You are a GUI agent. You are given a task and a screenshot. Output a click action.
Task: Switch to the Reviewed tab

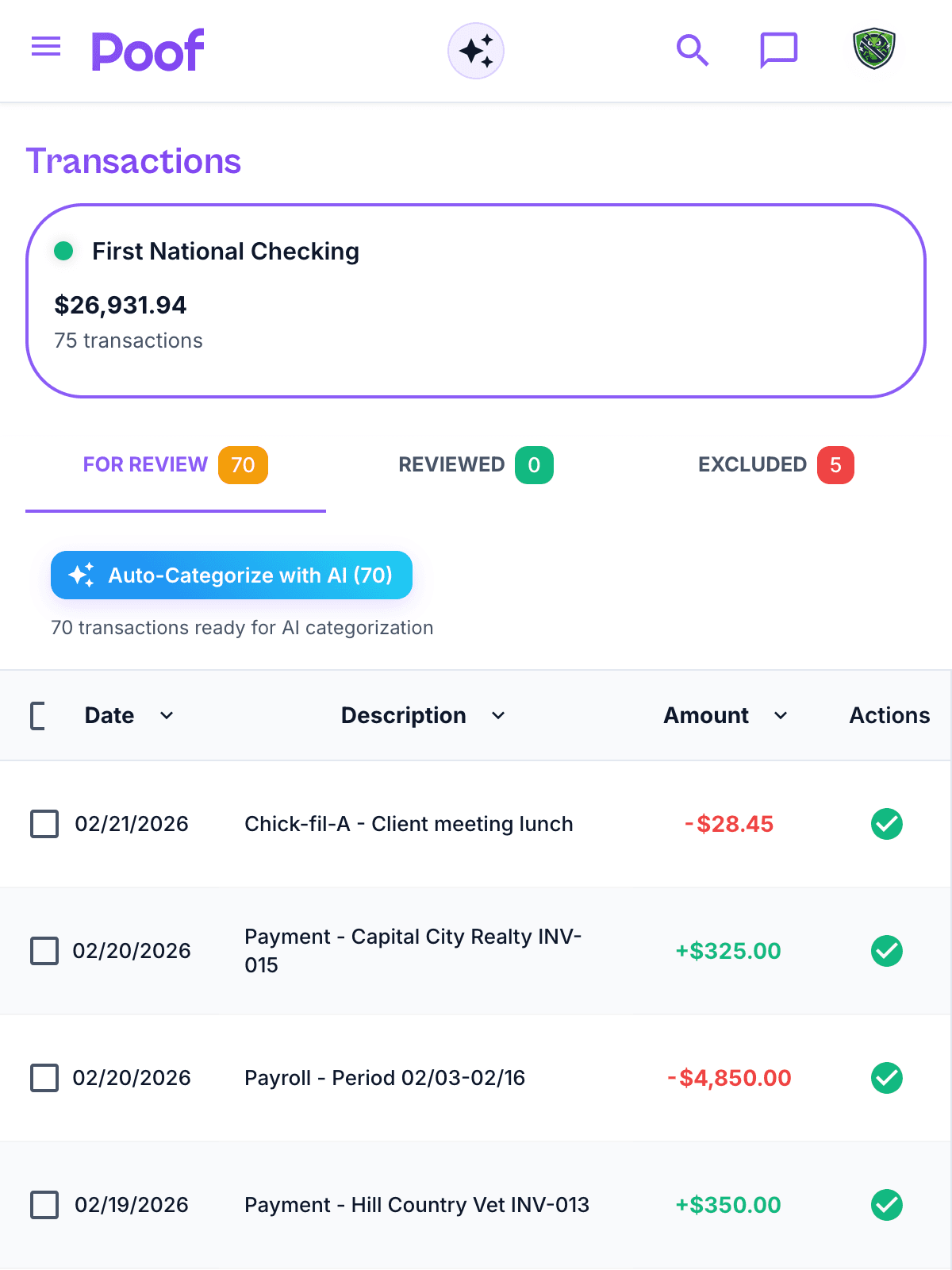(476, 465)
